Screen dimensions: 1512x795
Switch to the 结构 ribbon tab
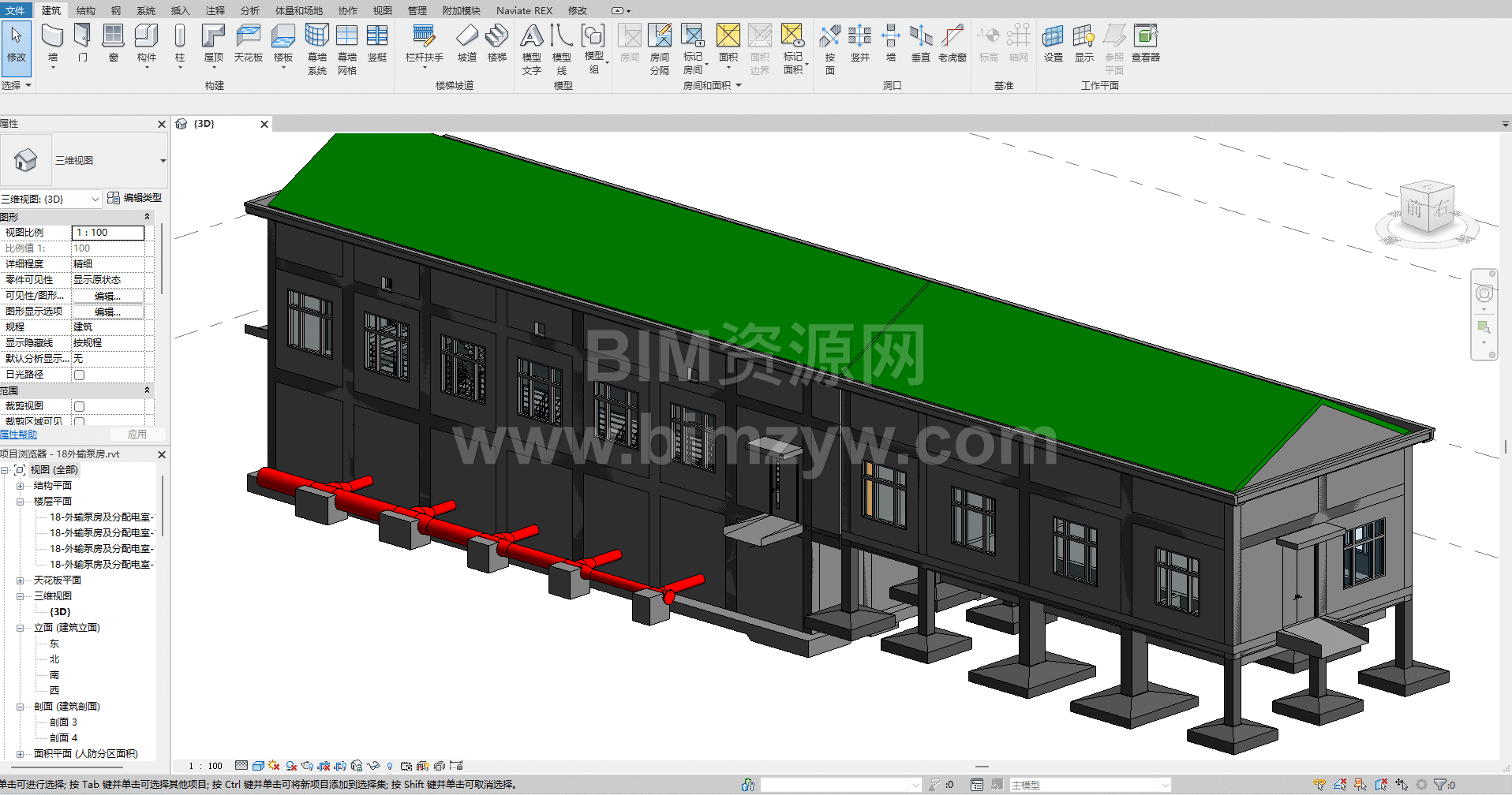[86, 10]
